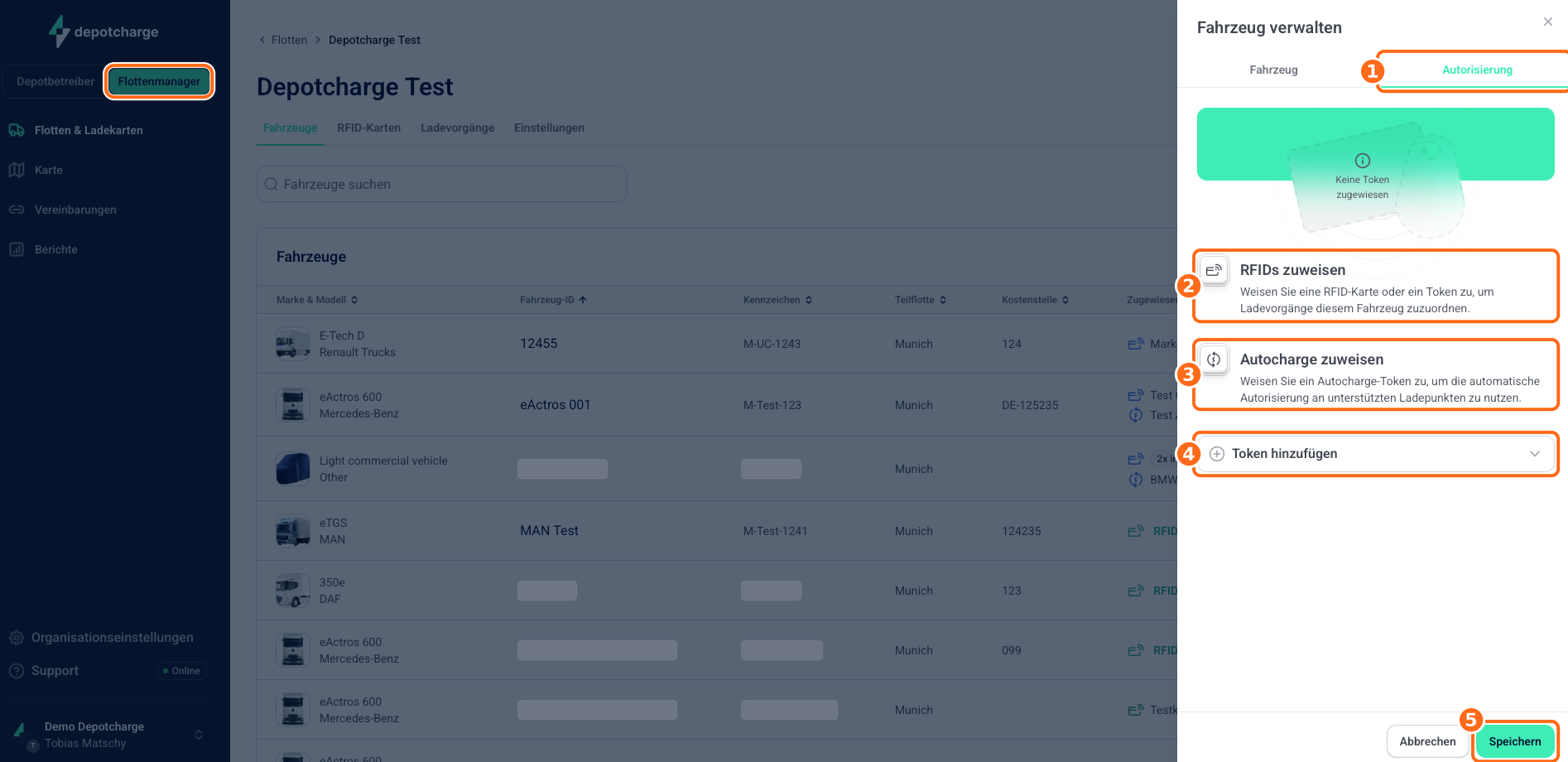This screenshot has height=762, width=1568.
Task: Open the RFID-Karten tab
Action: (368, 128)
